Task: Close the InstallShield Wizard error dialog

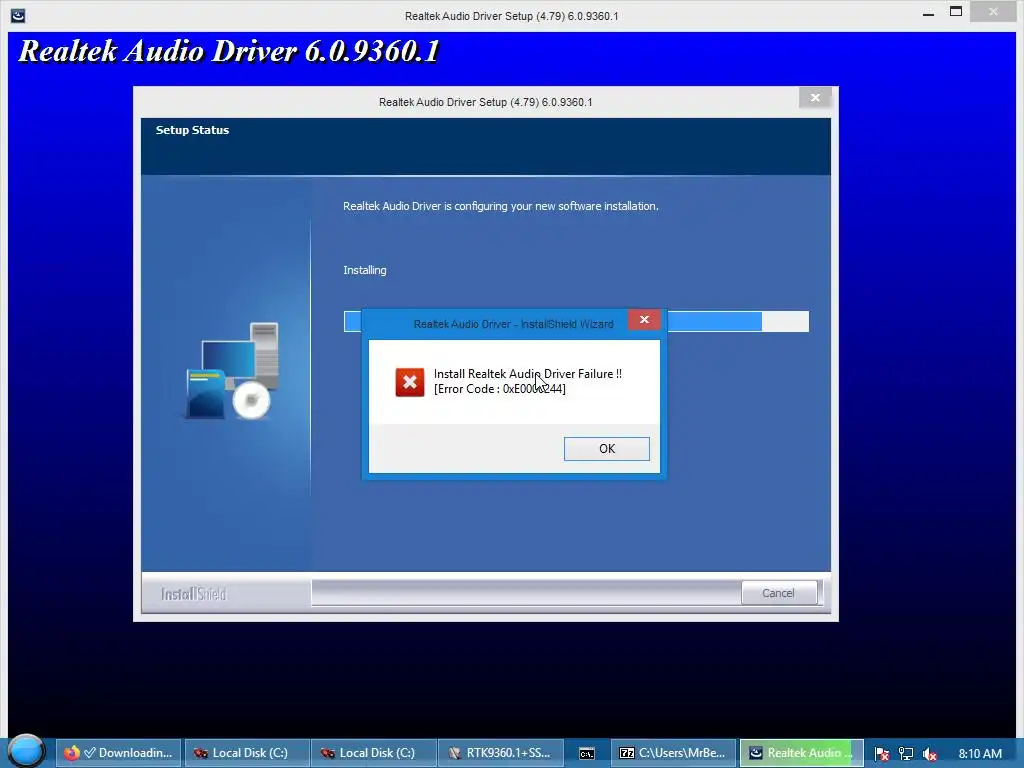Action: click(x=644, y=319)
